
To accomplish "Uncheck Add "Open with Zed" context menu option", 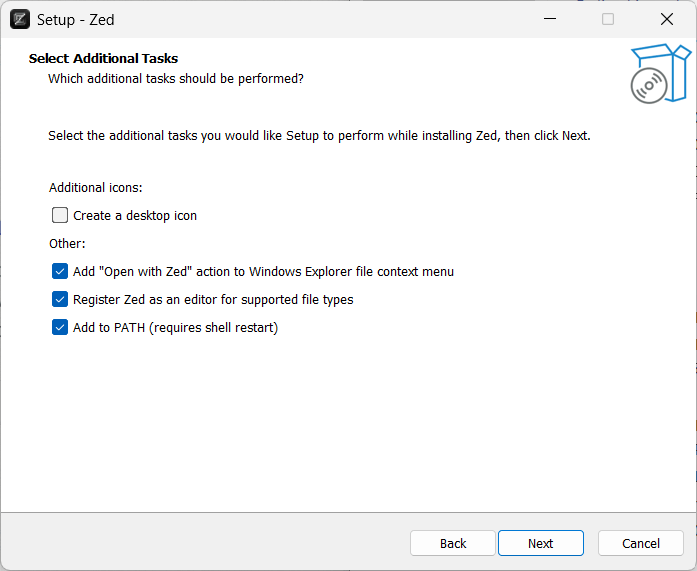I will 60,271.
